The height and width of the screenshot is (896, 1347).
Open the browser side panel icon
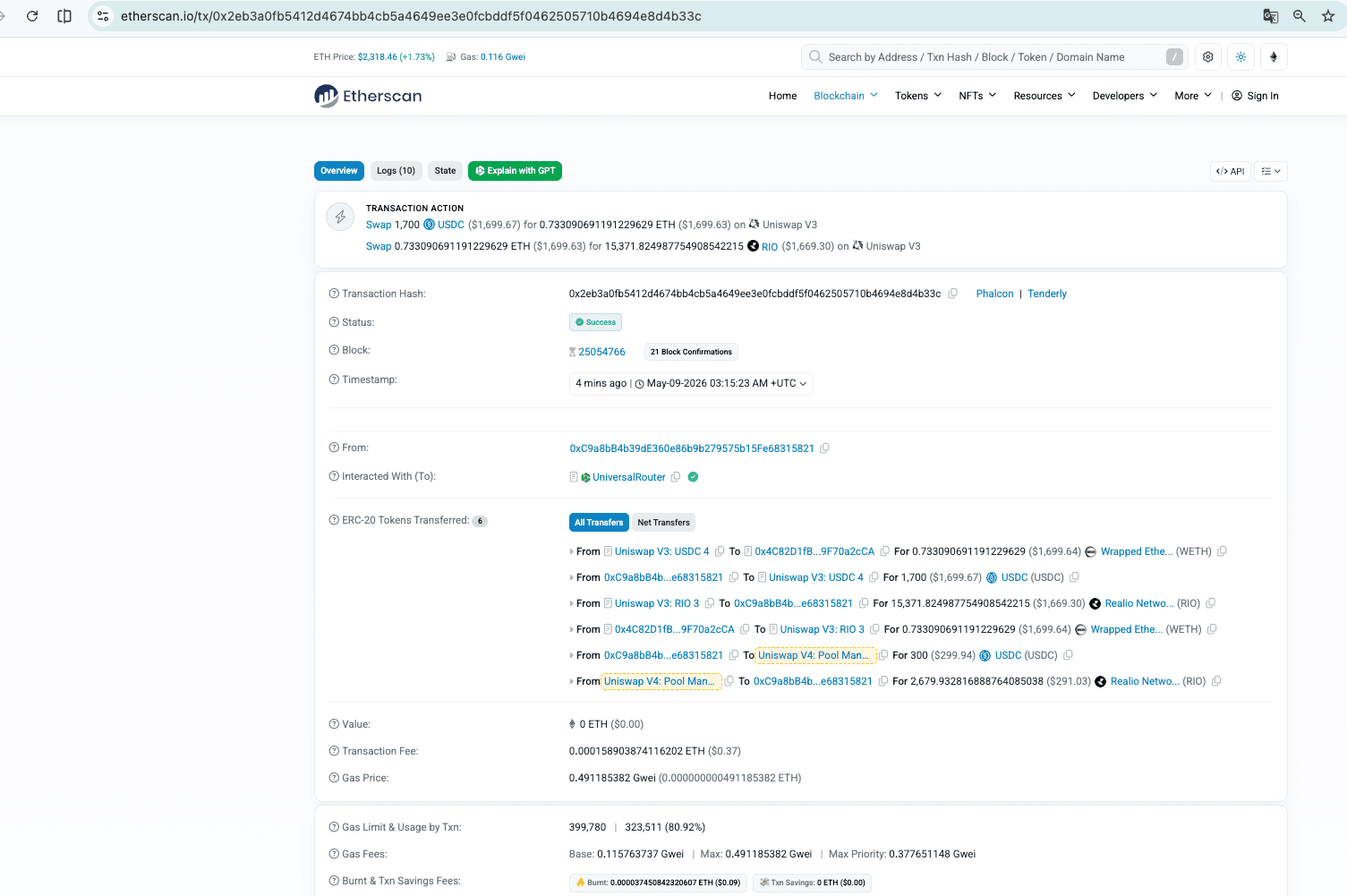[x=64, y=16]
